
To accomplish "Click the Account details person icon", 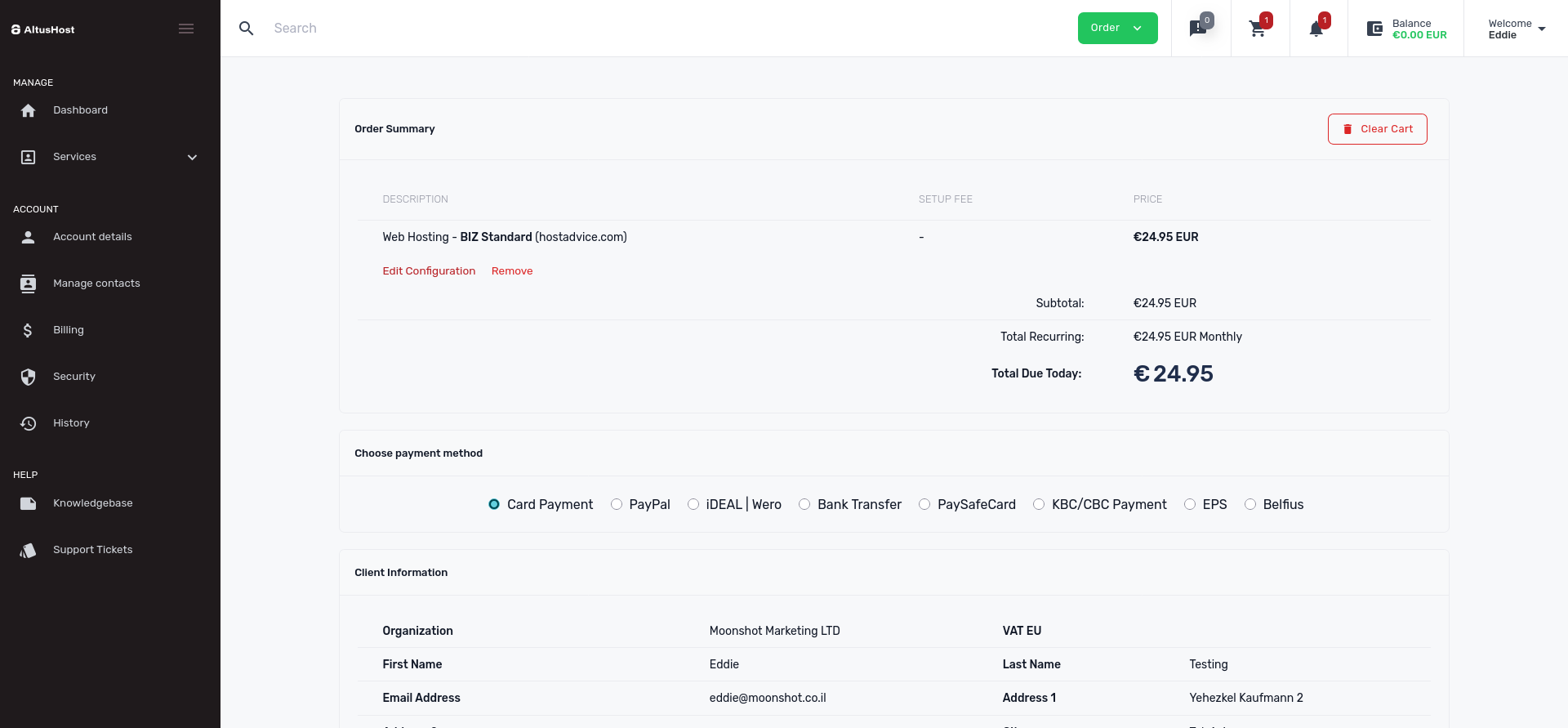I will 29,237.
